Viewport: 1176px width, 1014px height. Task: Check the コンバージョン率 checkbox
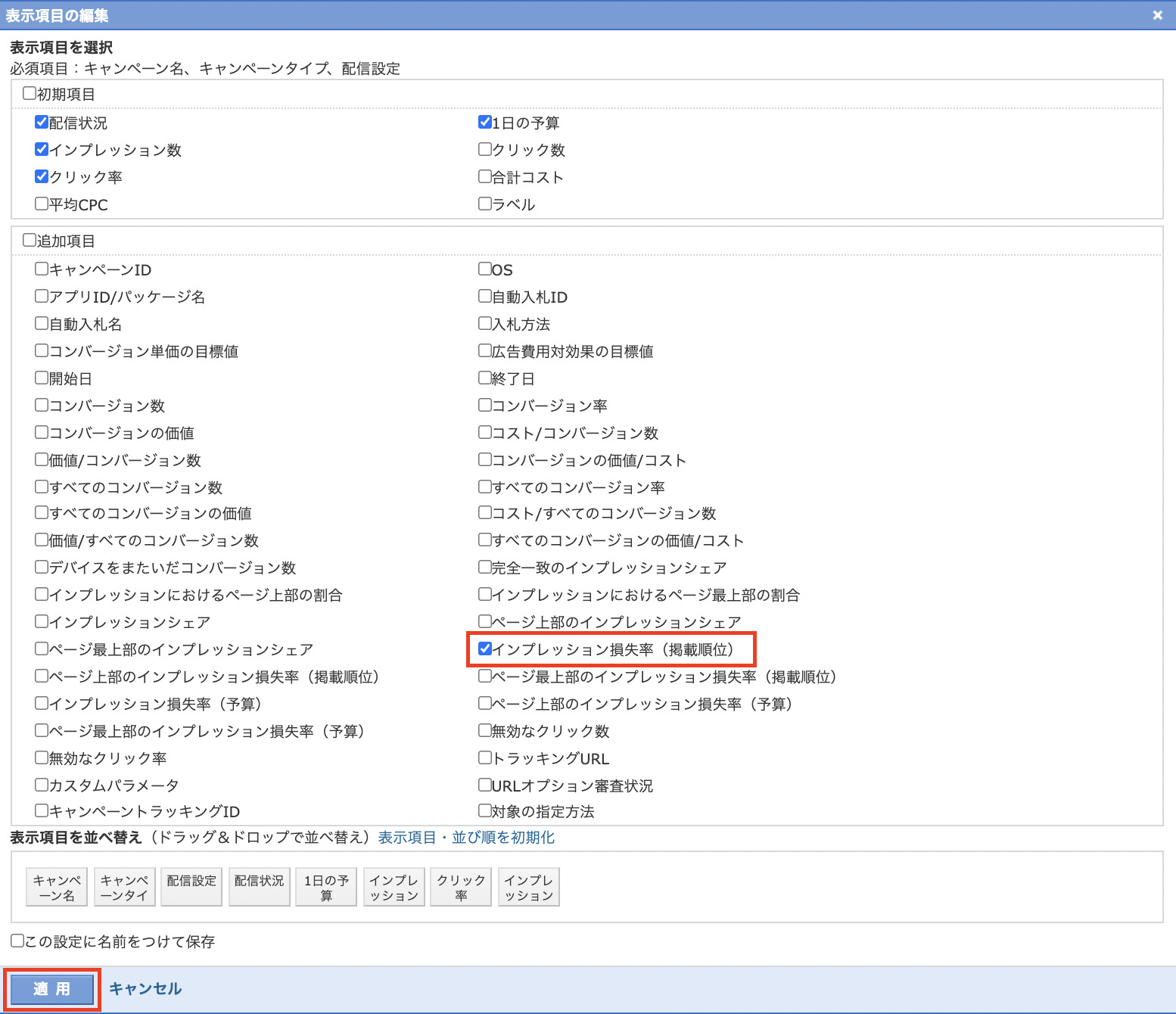tap(485, 405)
